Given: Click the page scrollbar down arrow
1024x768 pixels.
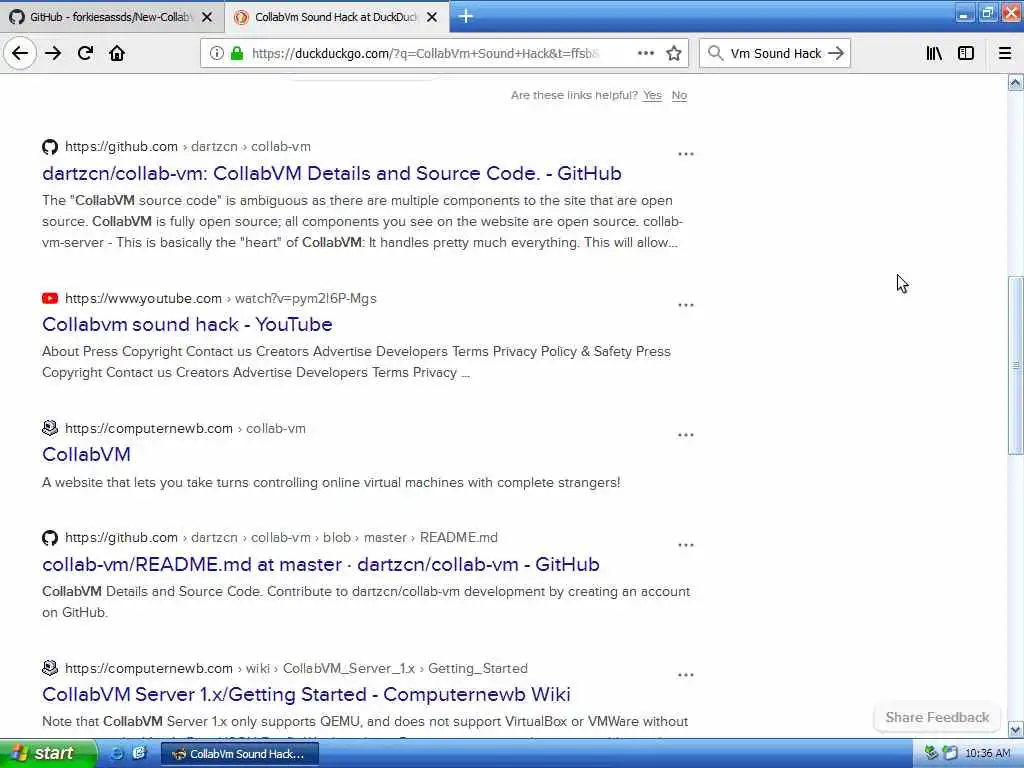Looking at the screenshot, I should pos(1016,729).
